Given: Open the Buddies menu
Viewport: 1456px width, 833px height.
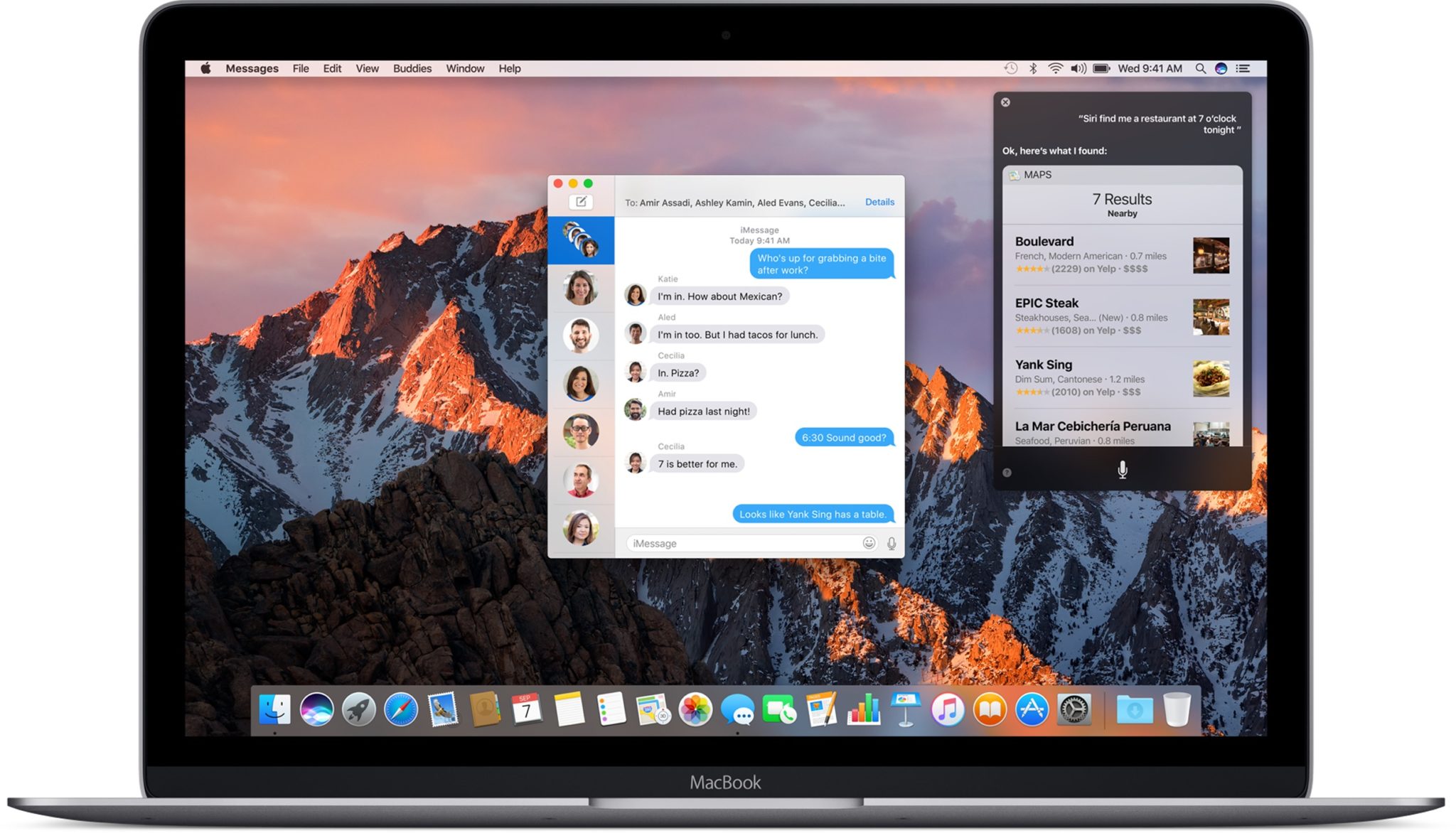Looking at the screenshot, I should [412, 68].
